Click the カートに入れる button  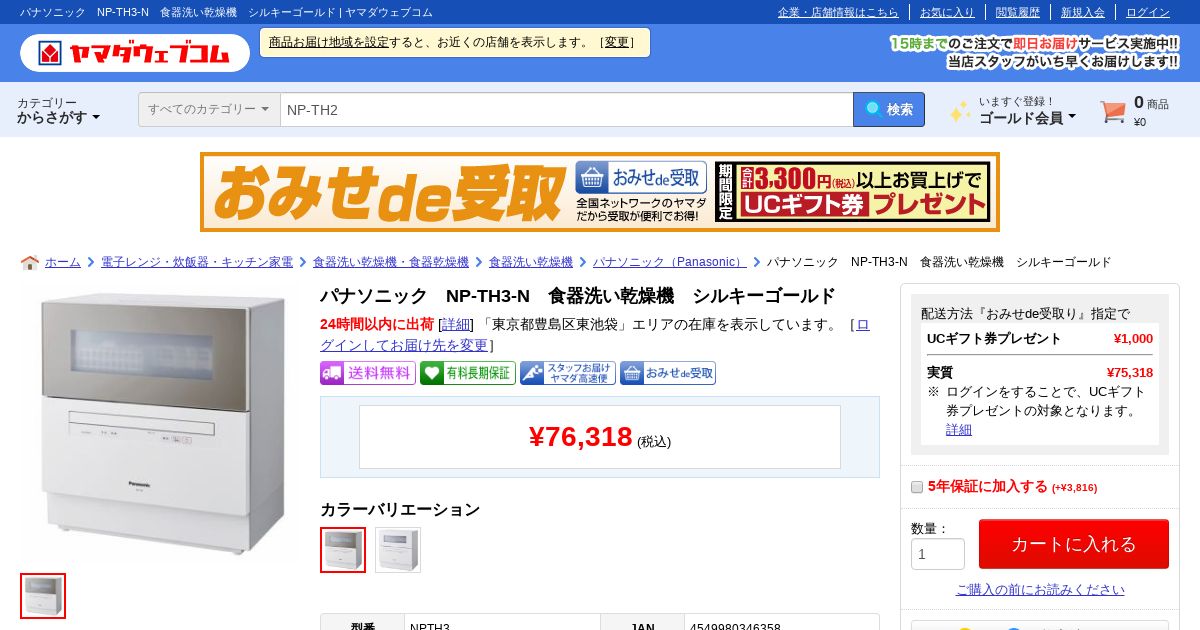click(1074, 544)
